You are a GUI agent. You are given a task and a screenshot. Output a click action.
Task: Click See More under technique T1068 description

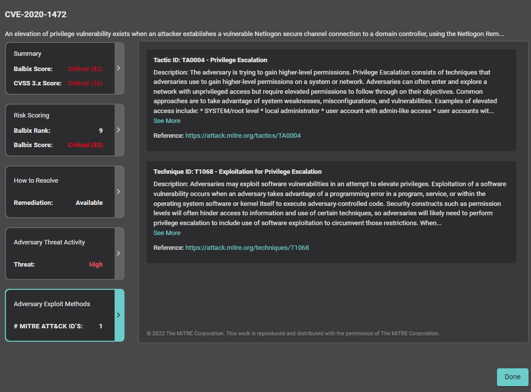click(x=167, y=233)
